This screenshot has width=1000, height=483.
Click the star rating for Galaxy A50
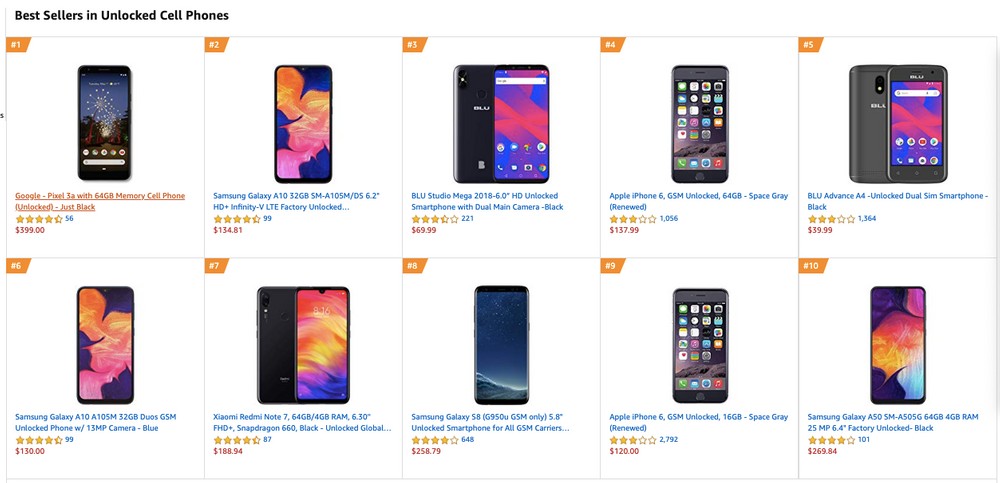pyautogui.click(x=831, y=440)
